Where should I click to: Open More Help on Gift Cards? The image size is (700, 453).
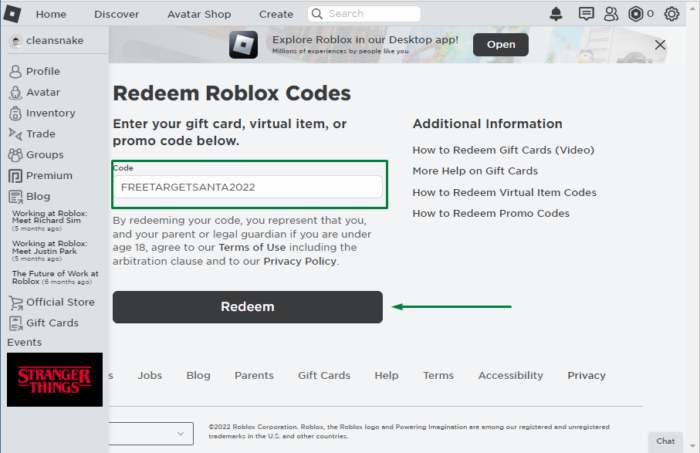click(475, 171)
